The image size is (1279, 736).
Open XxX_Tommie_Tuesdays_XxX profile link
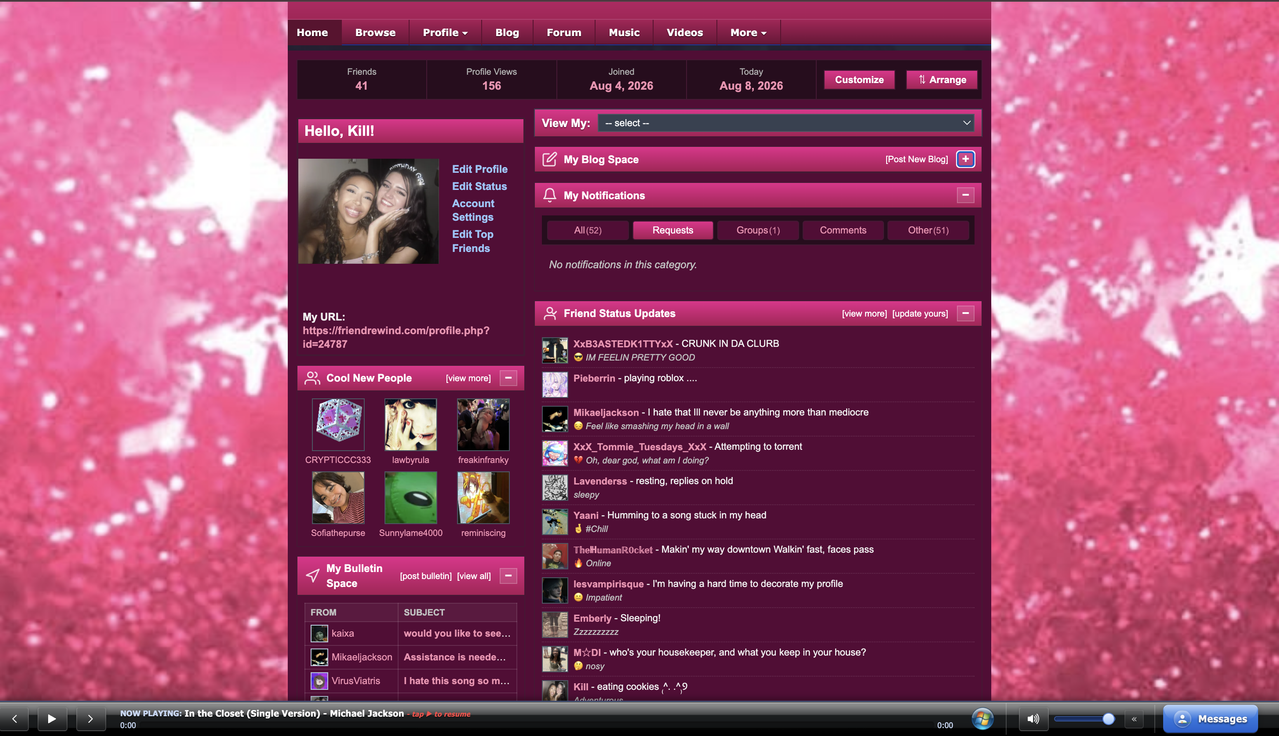coord(640,446)
